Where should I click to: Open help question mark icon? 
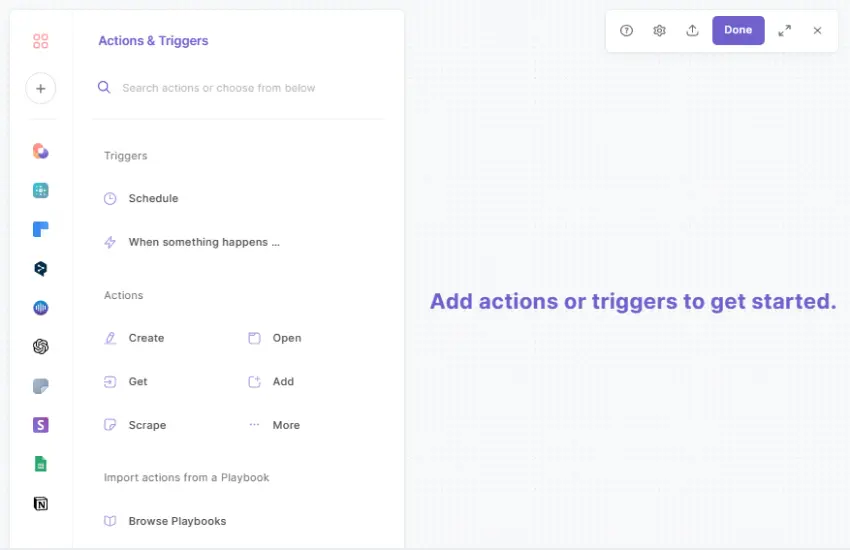click(x=626, y=30)
